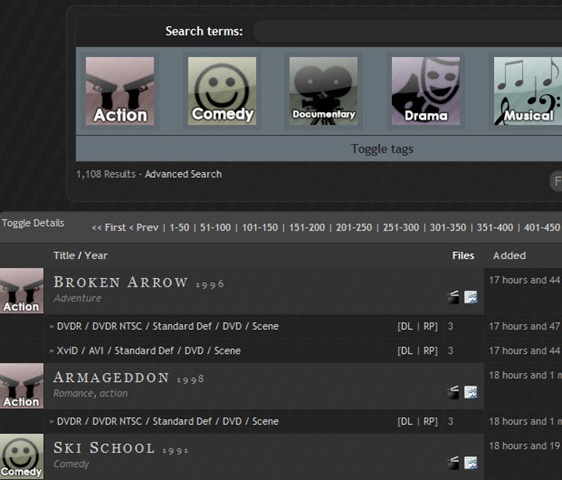Viewport: 562px width, 480px height.
Task: Go to Prev results page
Action: 144,227
